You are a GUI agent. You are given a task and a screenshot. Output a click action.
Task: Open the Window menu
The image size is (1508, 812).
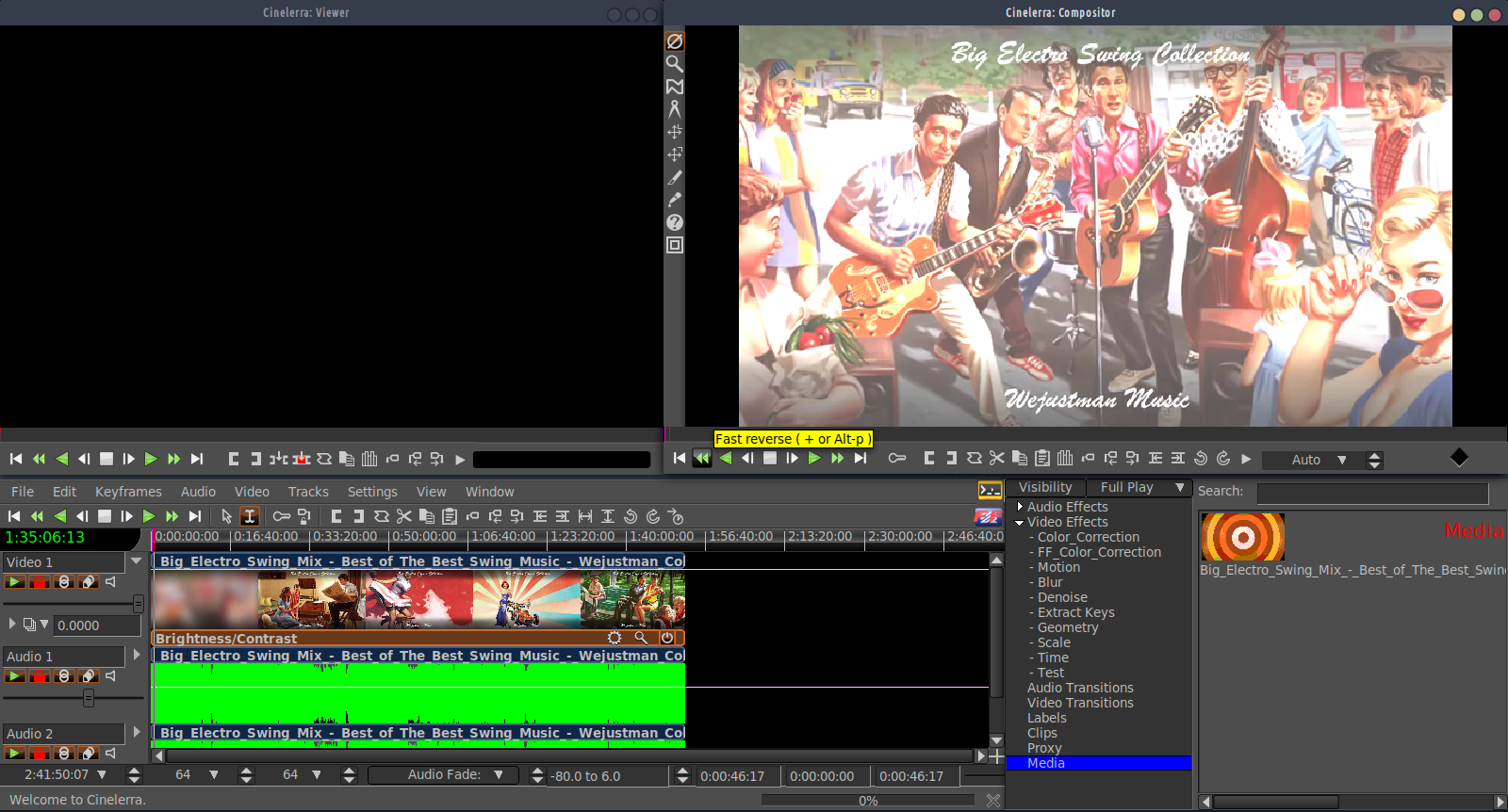tap(490, 492)
